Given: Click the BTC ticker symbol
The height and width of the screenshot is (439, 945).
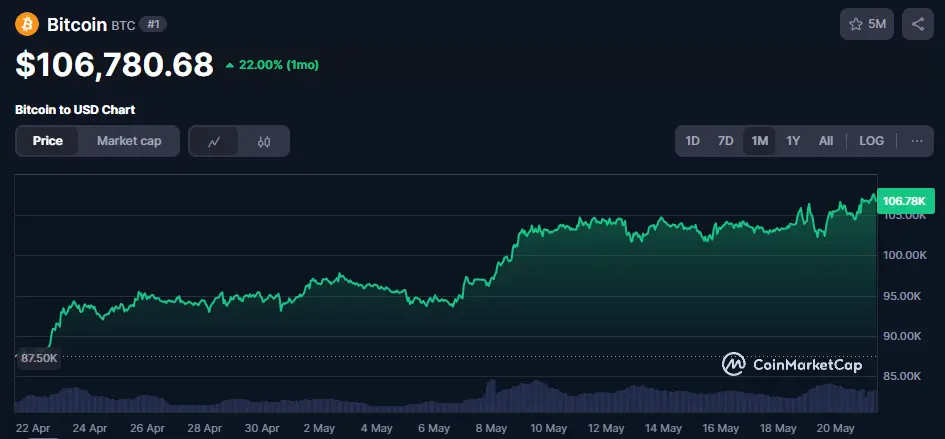Looking at the screenshot, I should (x=124, y=26).
